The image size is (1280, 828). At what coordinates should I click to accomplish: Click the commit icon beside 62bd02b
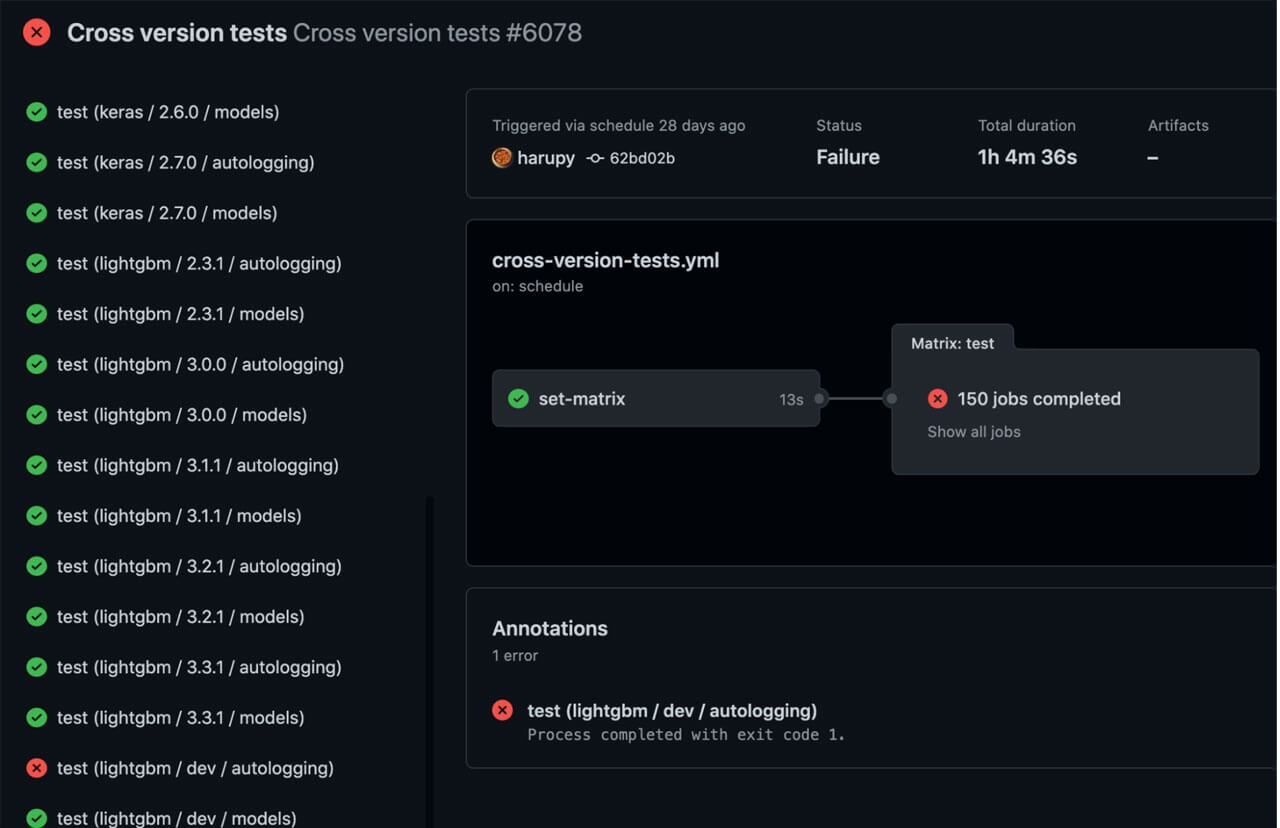[x=595, y=158]
